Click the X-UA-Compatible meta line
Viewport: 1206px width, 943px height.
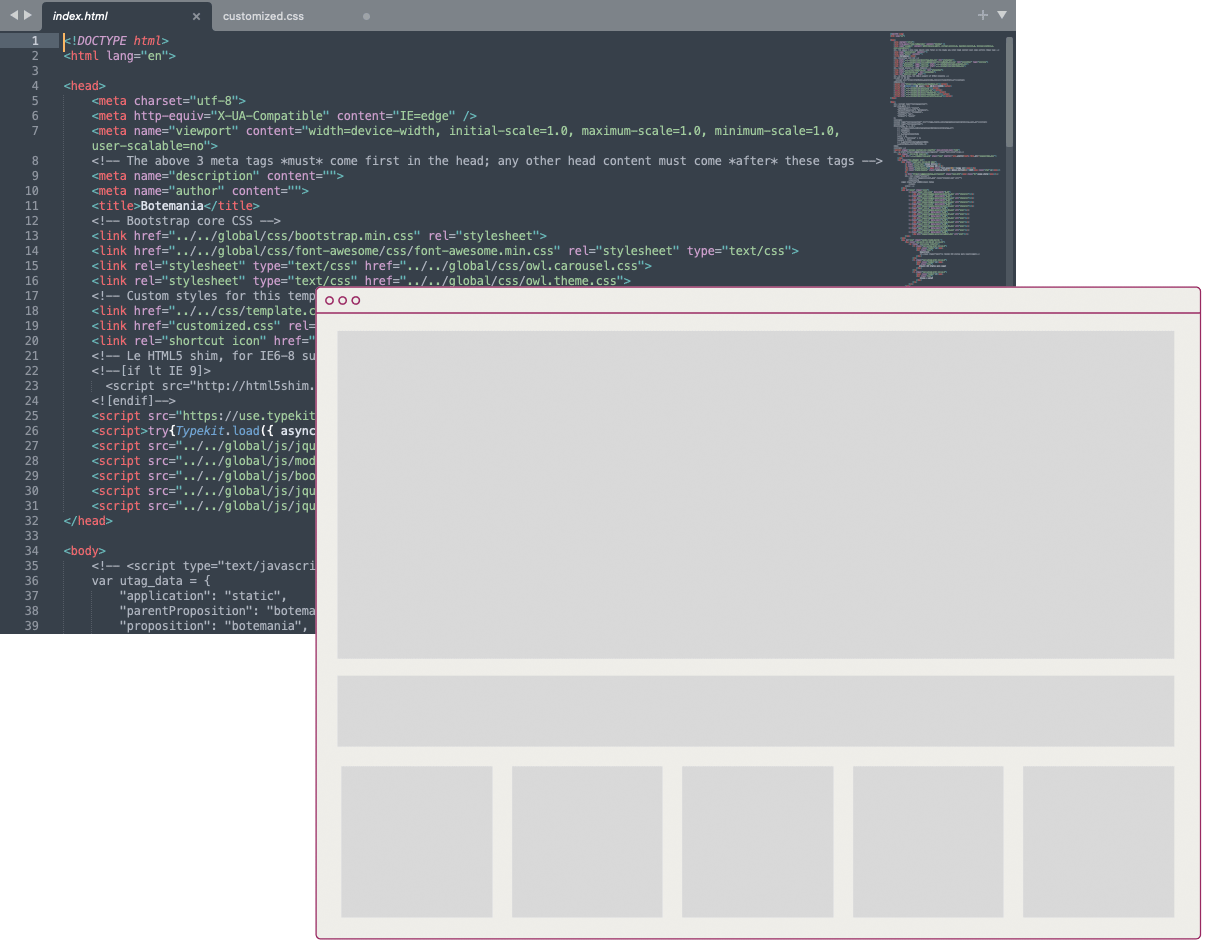(x=284, y=116)
